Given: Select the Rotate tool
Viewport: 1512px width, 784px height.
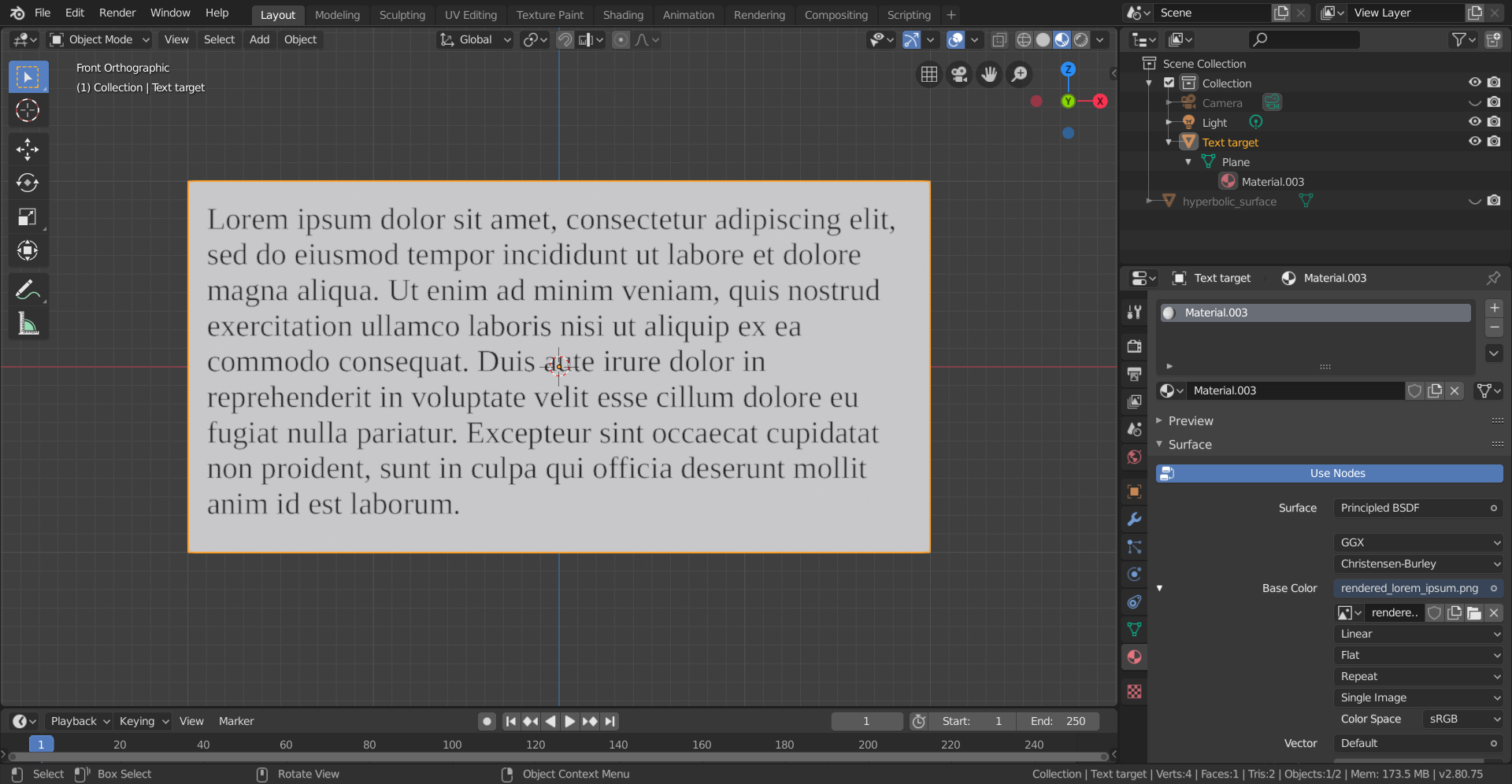Looking at the screenshot, I should click(28, 183).
